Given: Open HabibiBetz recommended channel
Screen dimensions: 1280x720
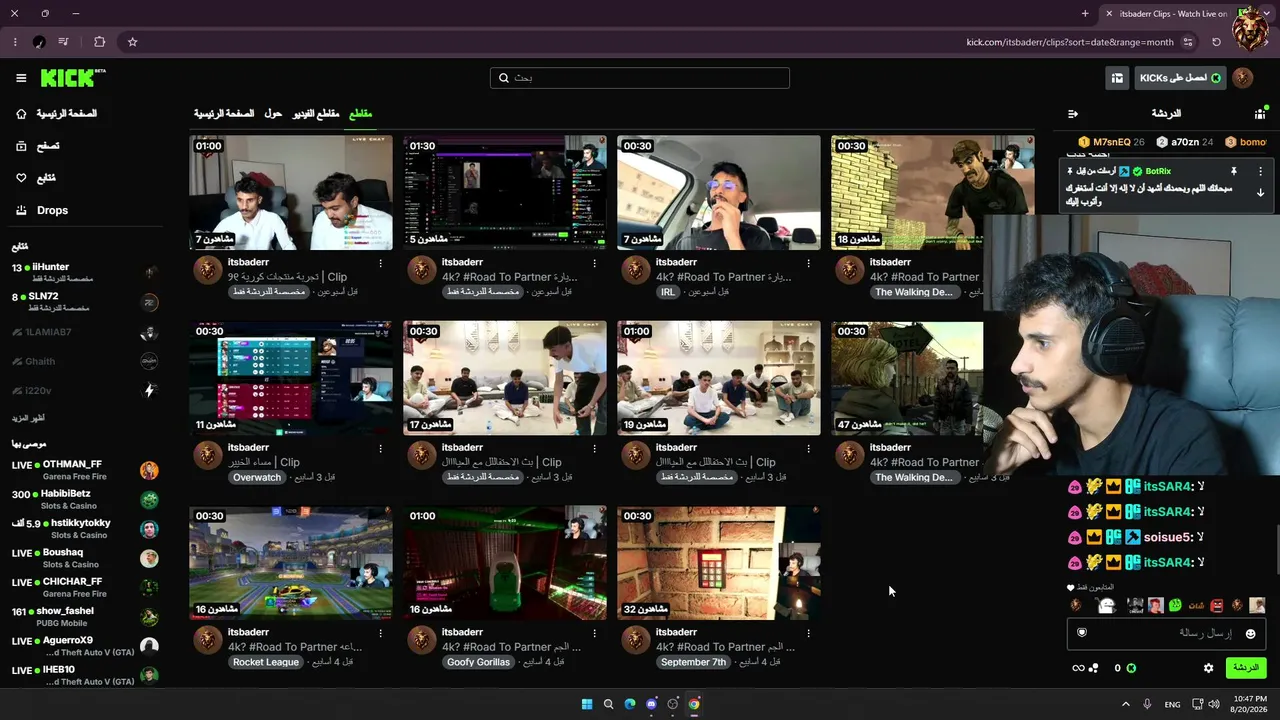Looking at the screenshot, I should pos(85,499).
